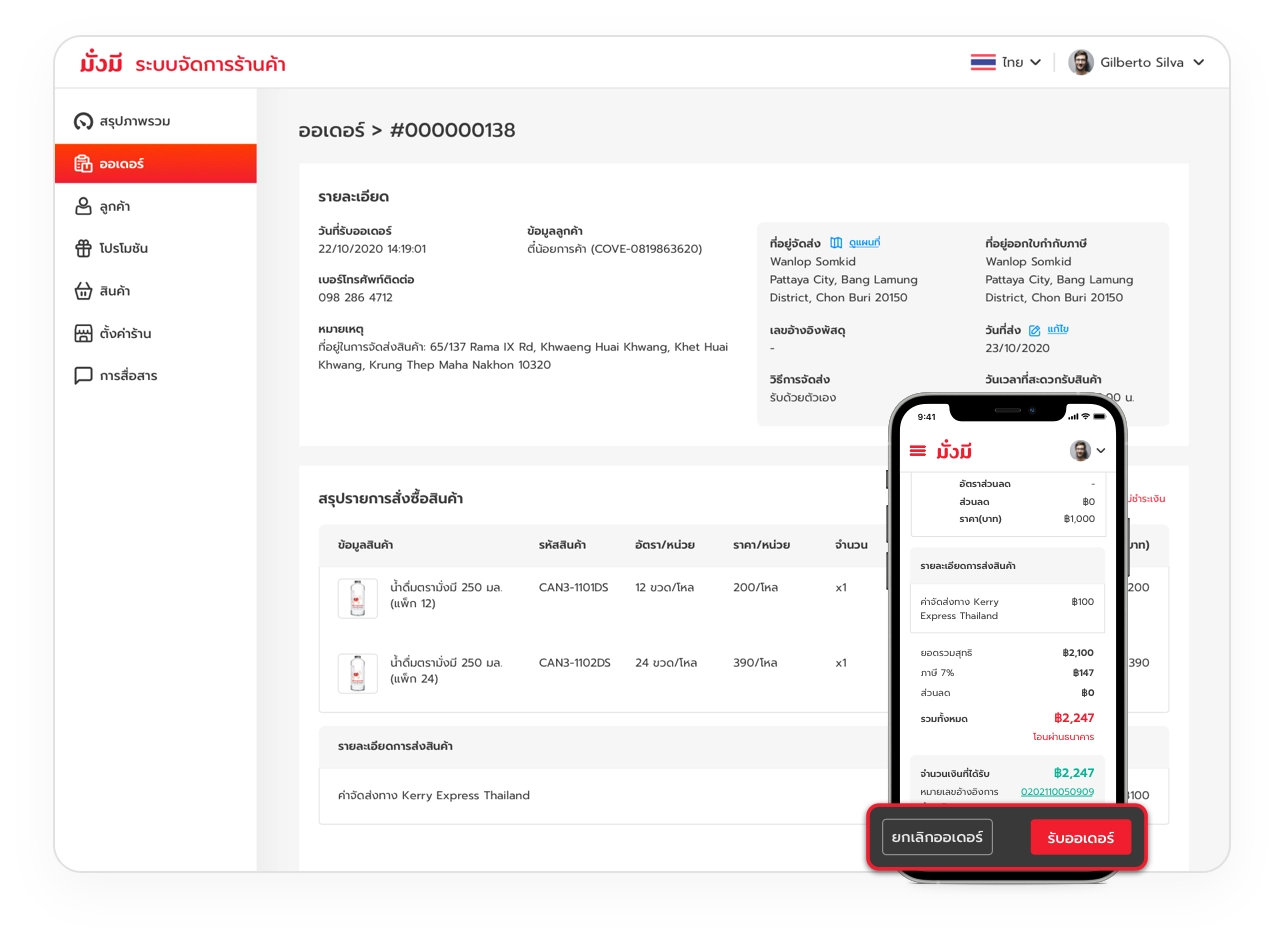1284x944 pixels.
Task: Select the ตั้งค่าร้าน menu item
Action: [125, 333]
